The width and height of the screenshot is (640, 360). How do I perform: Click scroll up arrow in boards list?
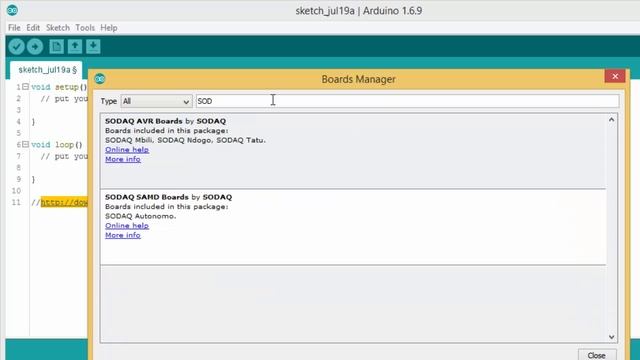[611, 120]
